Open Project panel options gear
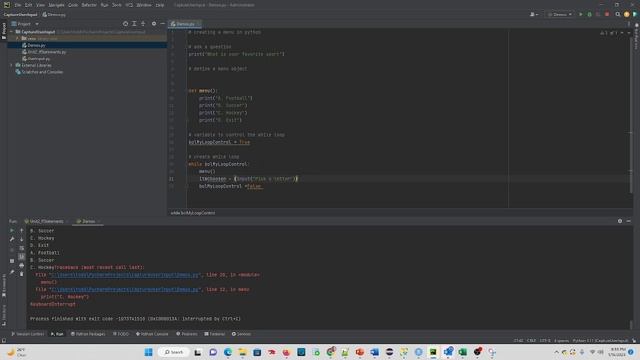The width and height of the screenshot is (640, 360). pos(154,24)
